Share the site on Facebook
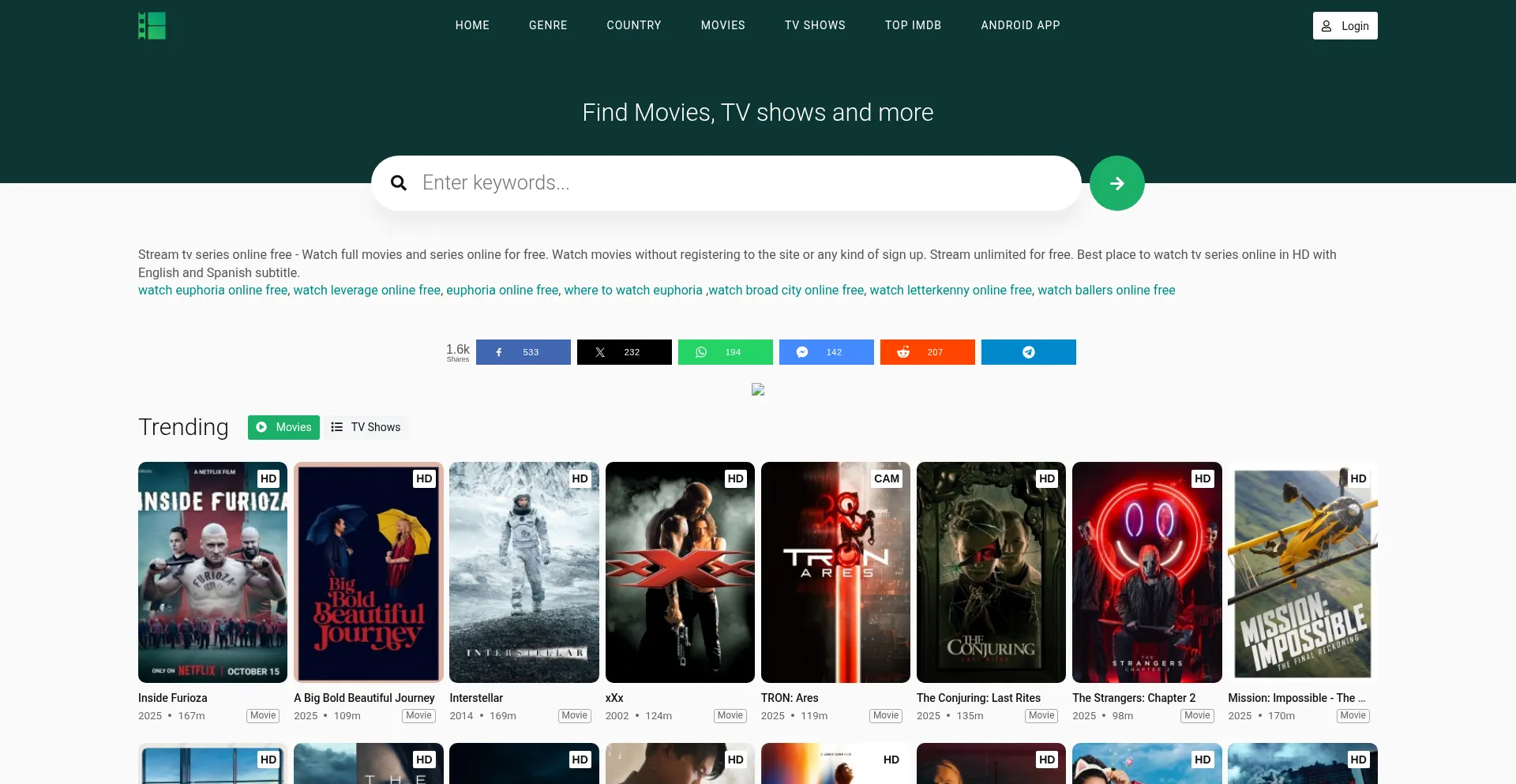 pyautogui.click(x=523, y=352)
